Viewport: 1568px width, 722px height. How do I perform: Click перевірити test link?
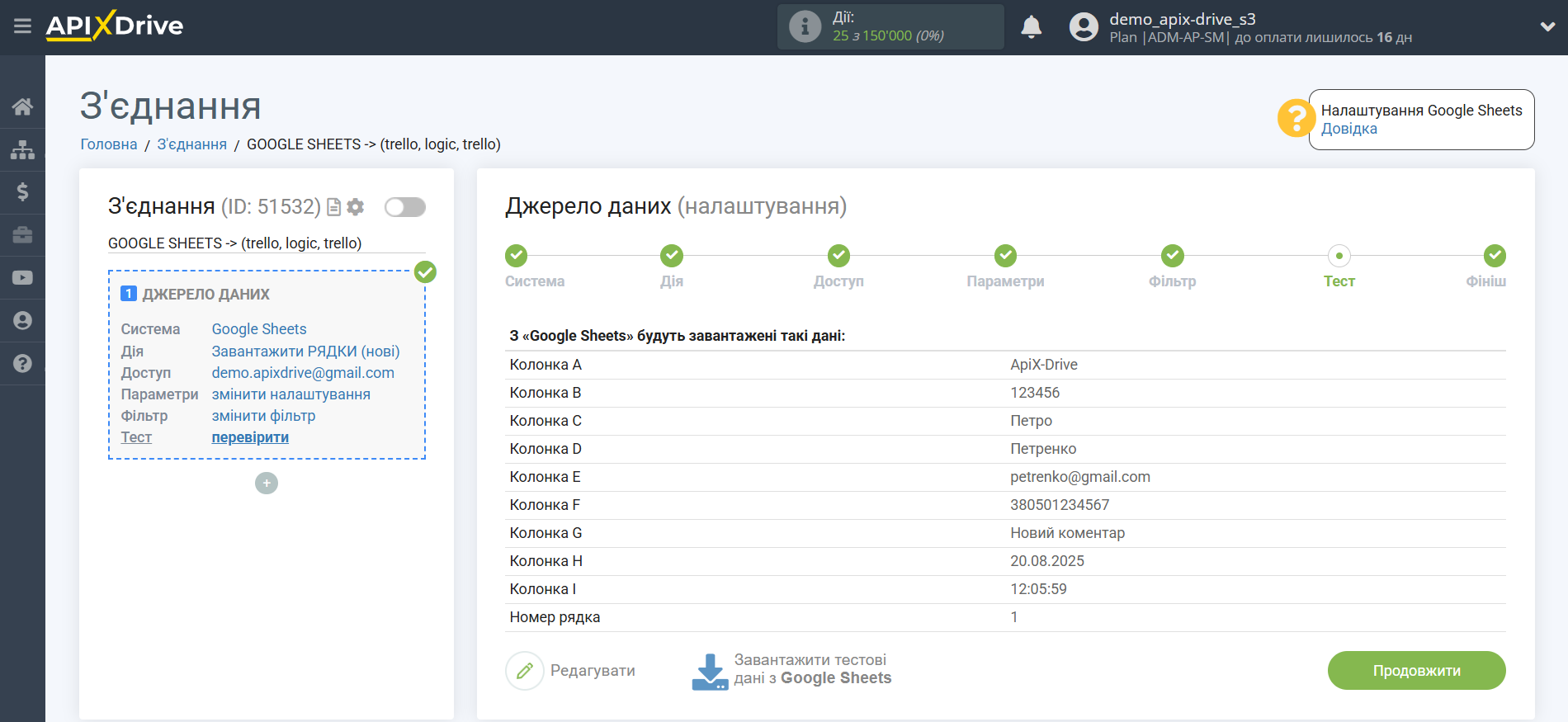coord(250,437)
